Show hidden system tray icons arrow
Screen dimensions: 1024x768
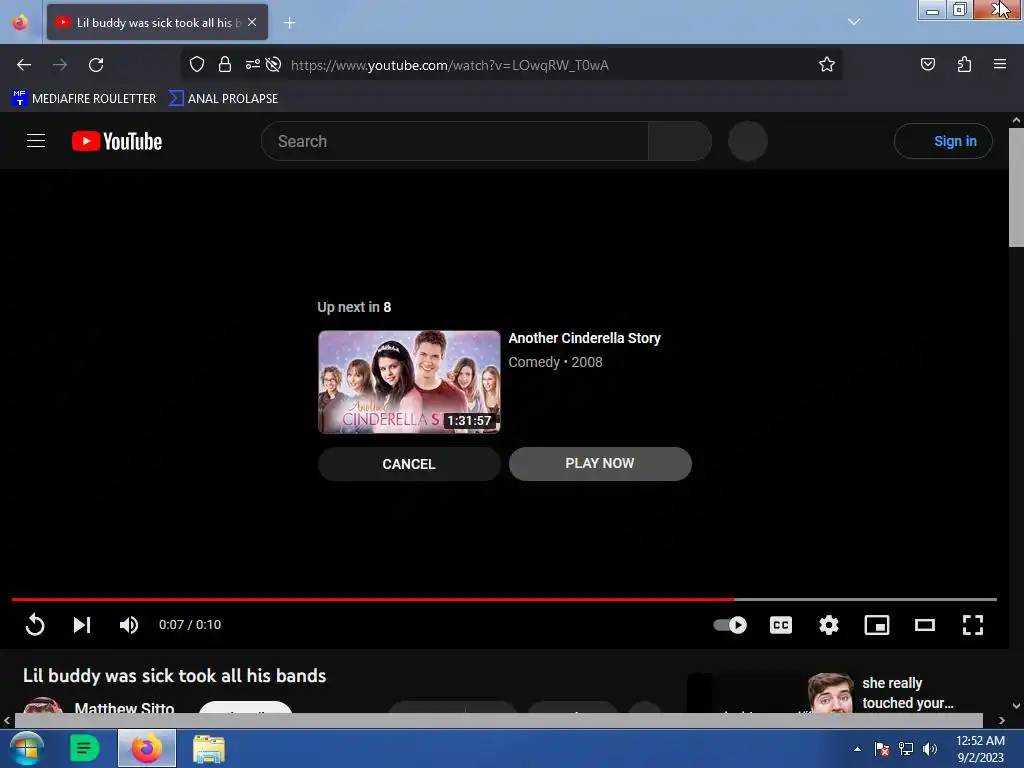pos(857,749)
